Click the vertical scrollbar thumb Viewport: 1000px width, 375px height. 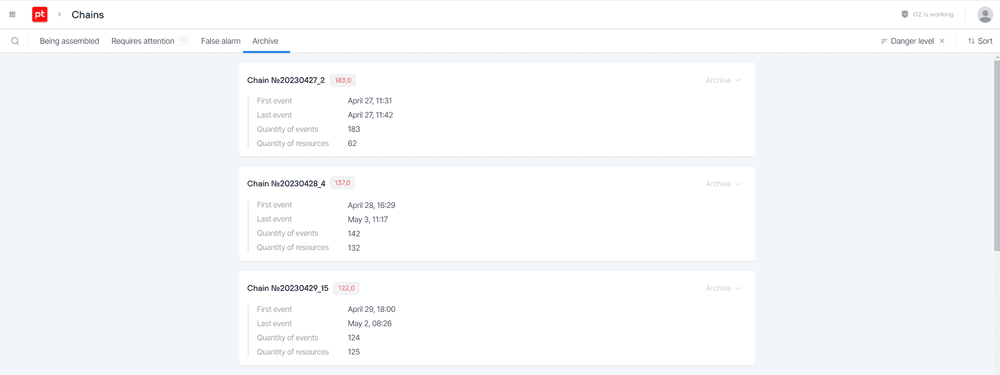(996, 156)
